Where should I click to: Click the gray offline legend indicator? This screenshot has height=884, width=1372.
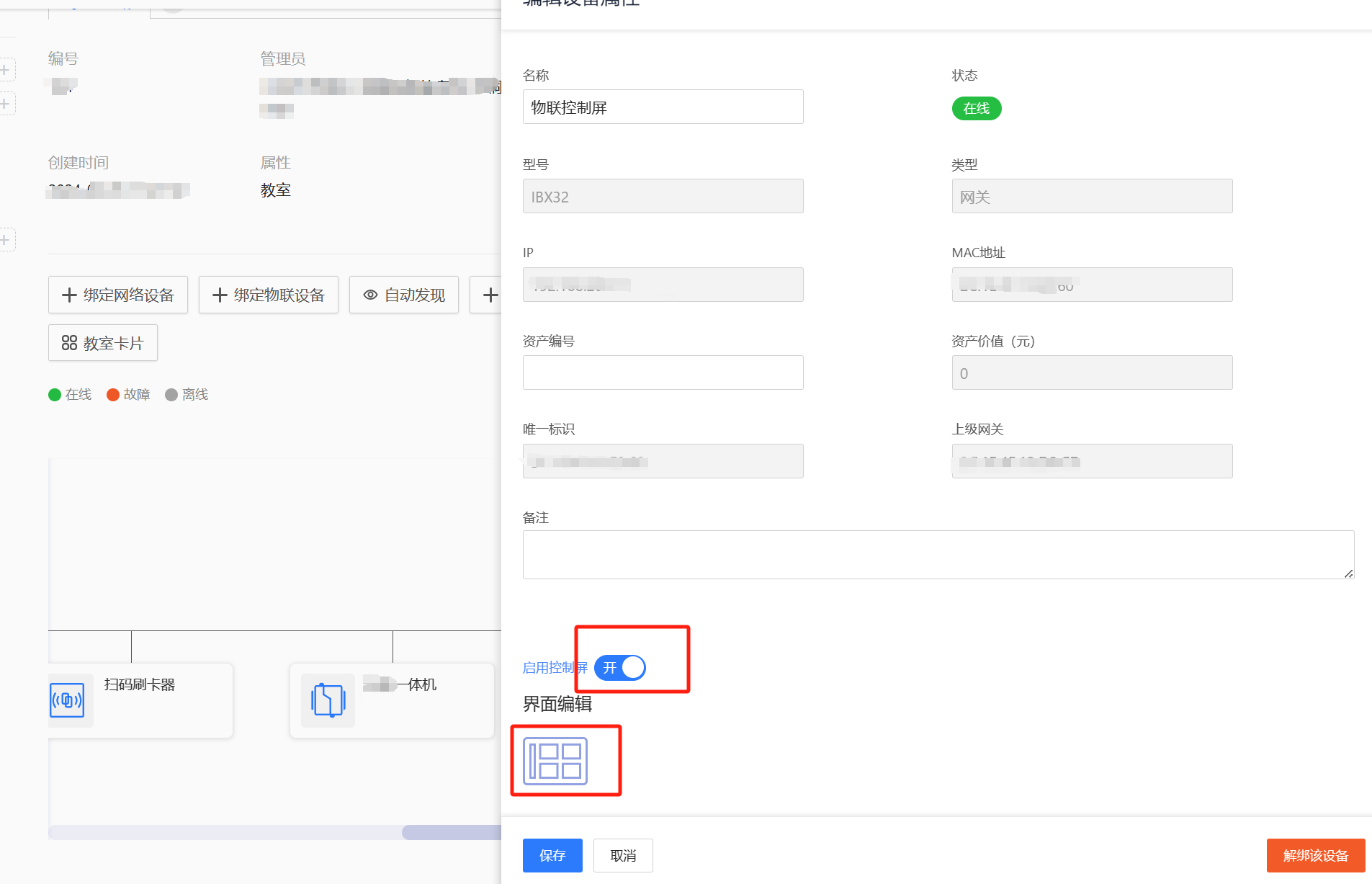pos(171,395)
